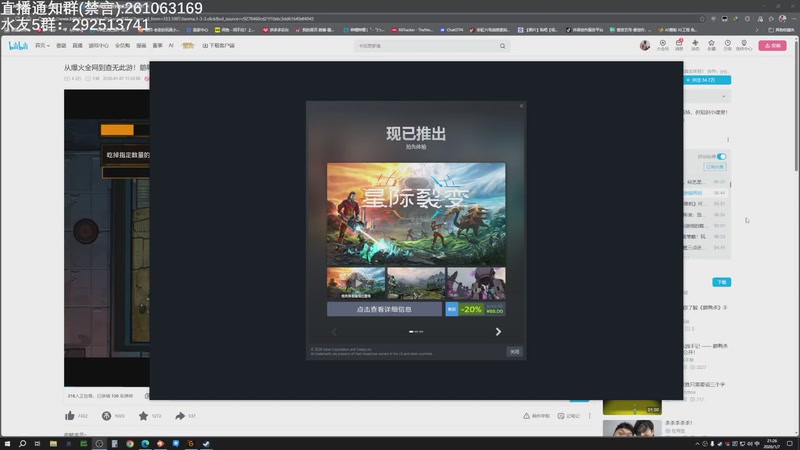Screen dimensions: 800x450
Task: Open 番剧 in the bilibili navigation
Action: coord(61,45)
